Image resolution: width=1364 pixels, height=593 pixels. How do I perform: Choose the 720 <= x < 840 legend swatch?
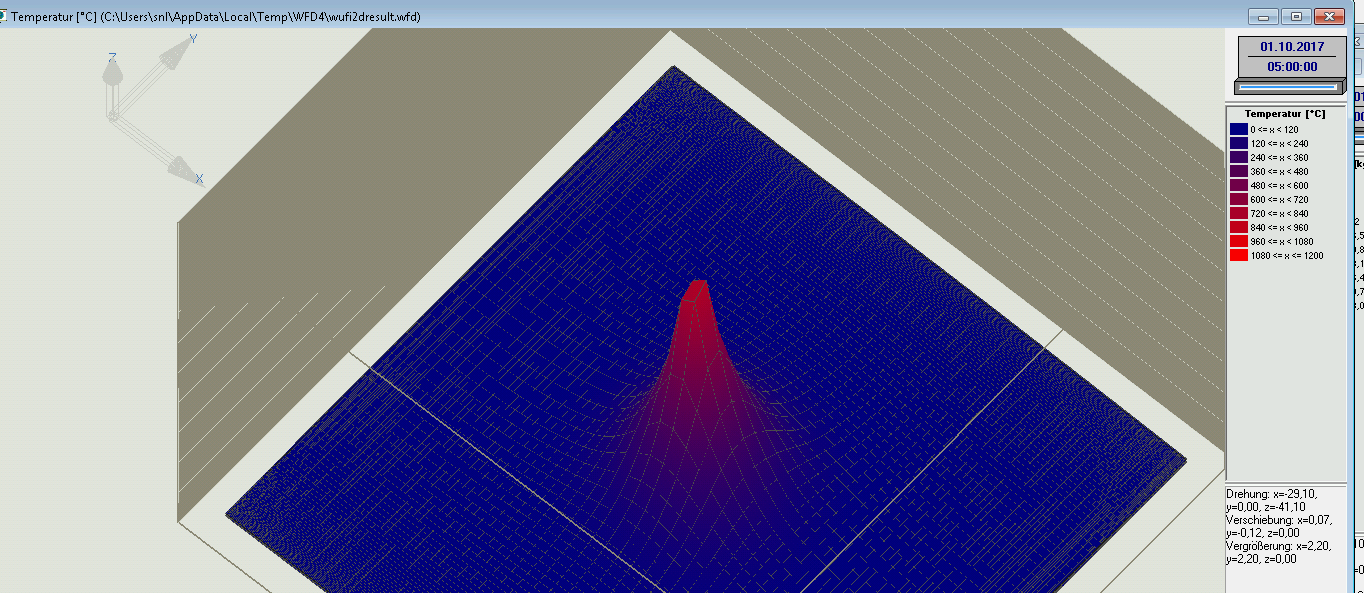pyautogui.click(x=1238, y=214)
